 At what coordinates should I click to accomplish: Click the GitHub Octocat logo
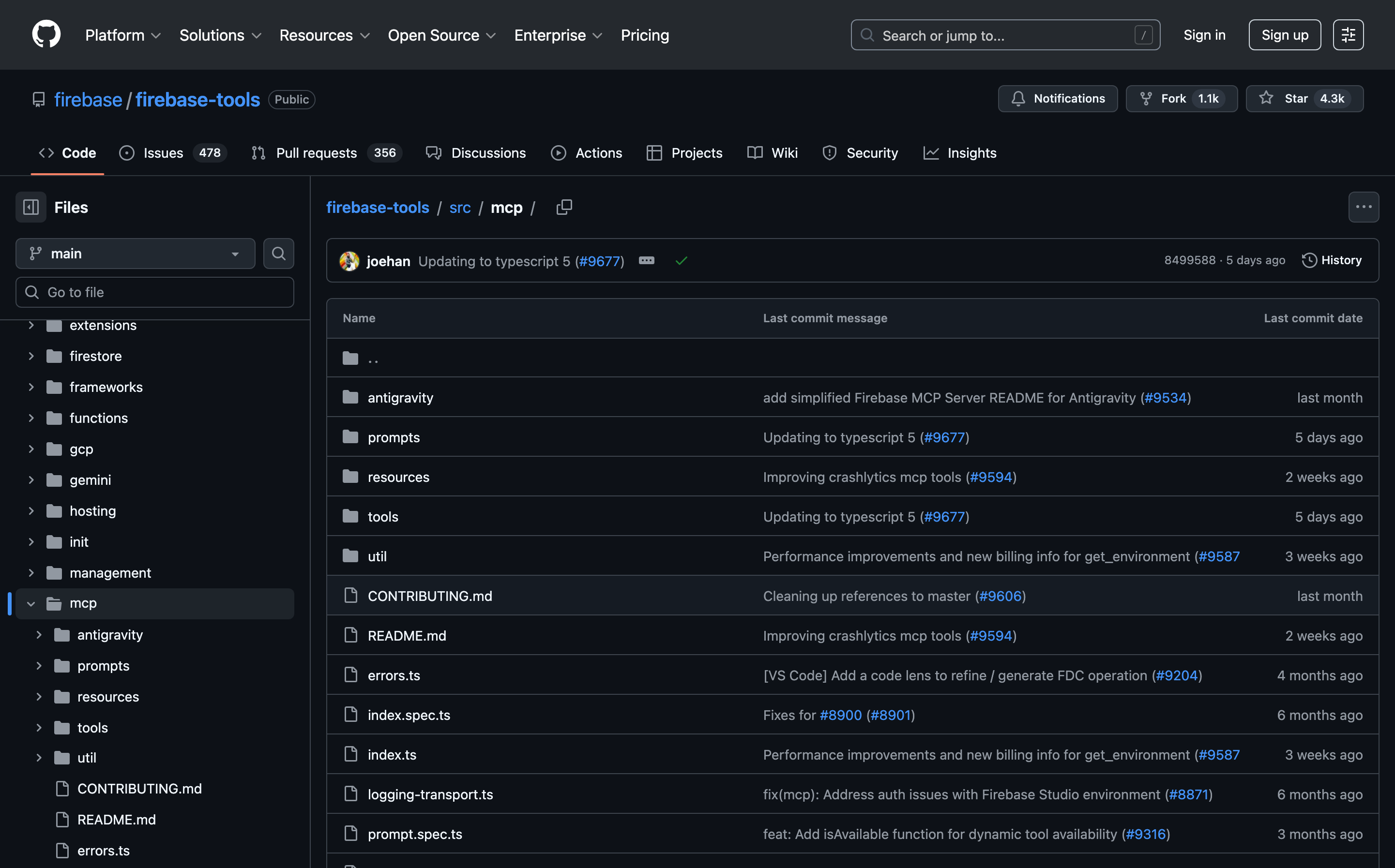(46, 35)
